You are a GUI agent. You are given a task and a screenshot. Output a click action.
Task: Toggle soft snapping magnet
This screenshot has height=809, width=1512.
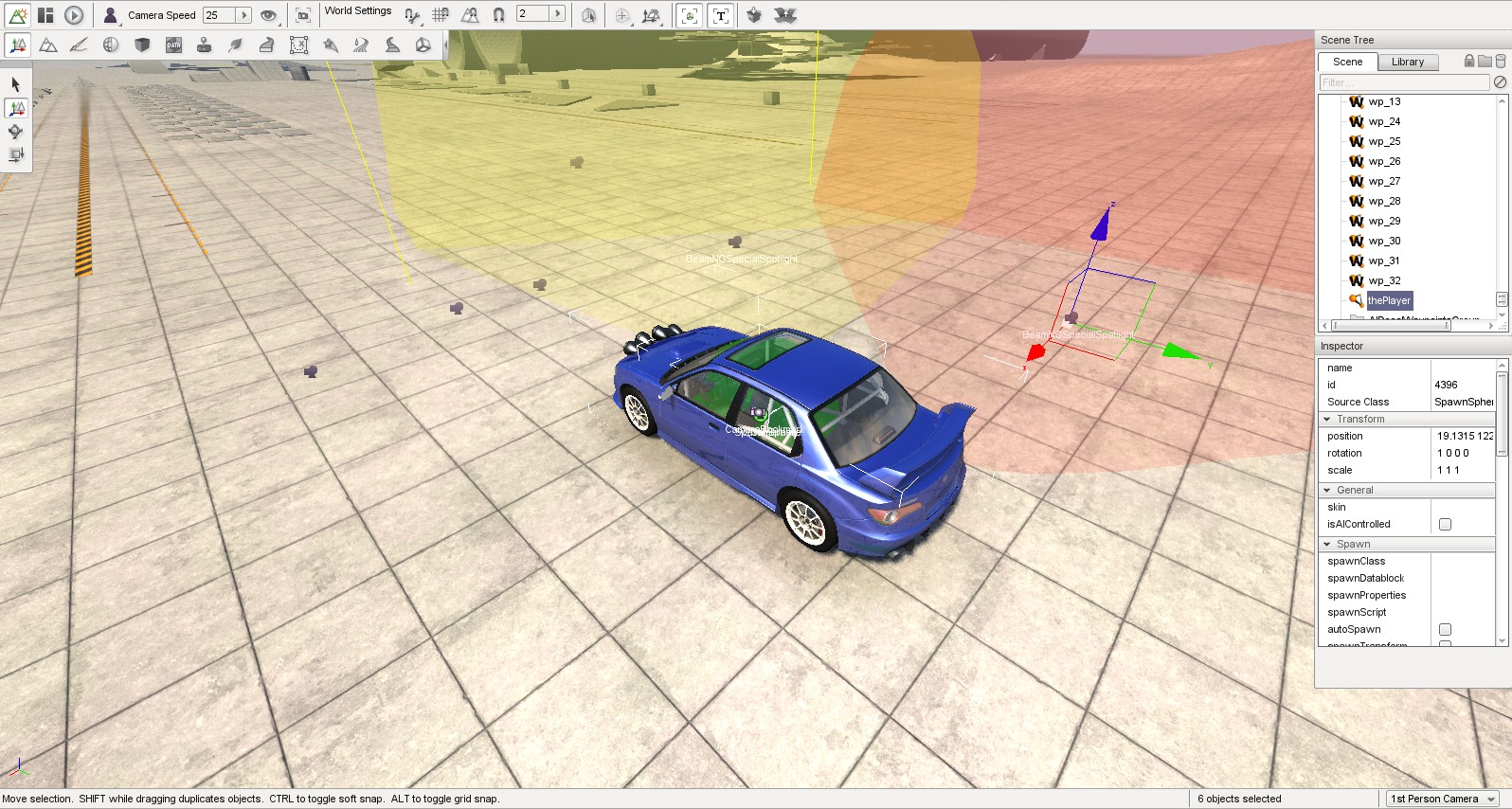pos(499,15)
